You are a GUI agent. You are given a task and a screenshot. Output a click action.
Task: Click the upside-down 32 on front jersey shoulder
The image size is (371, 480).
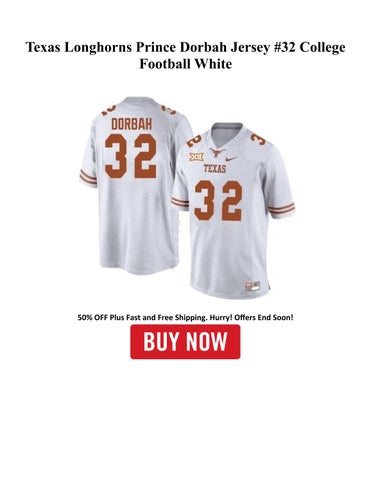[194, 141]
